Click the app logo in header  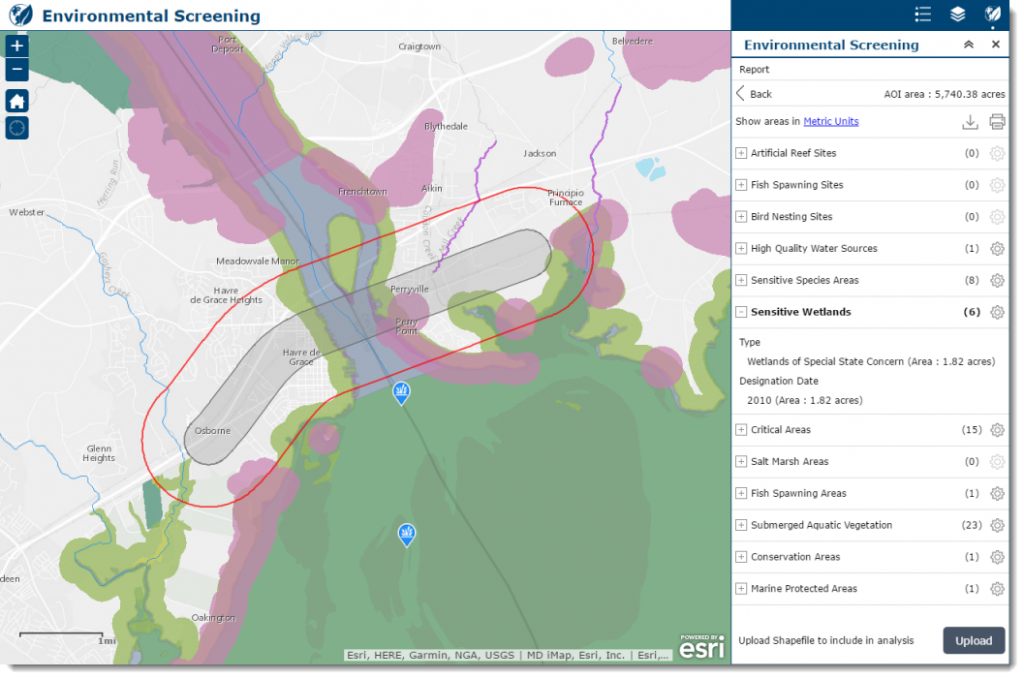[20, 14]
